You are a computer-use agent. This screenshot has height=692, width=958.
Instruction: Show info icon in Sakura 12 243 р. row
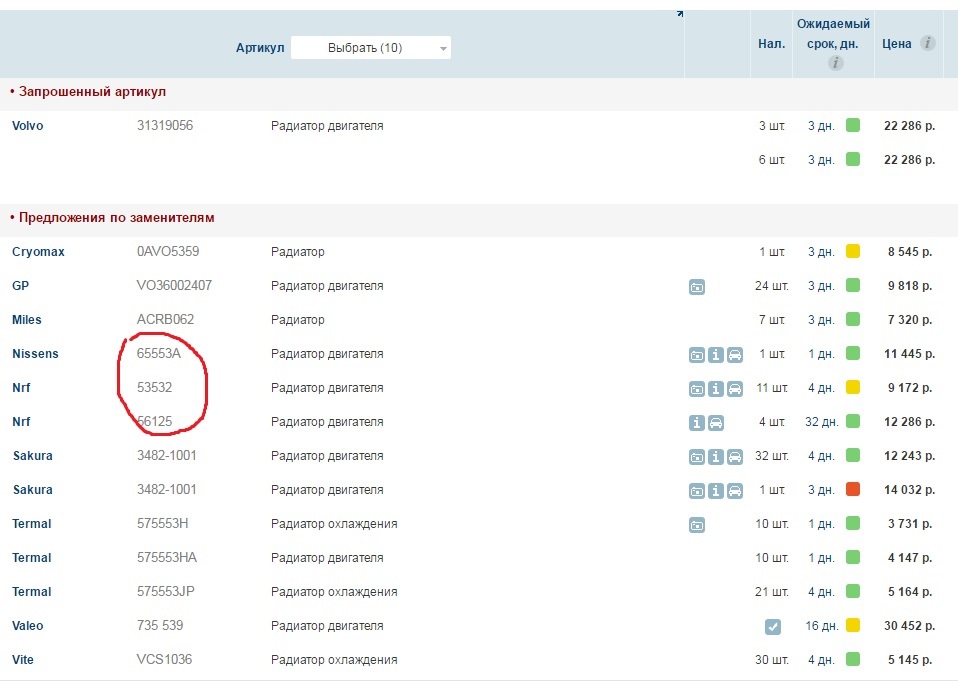(715, 457)
